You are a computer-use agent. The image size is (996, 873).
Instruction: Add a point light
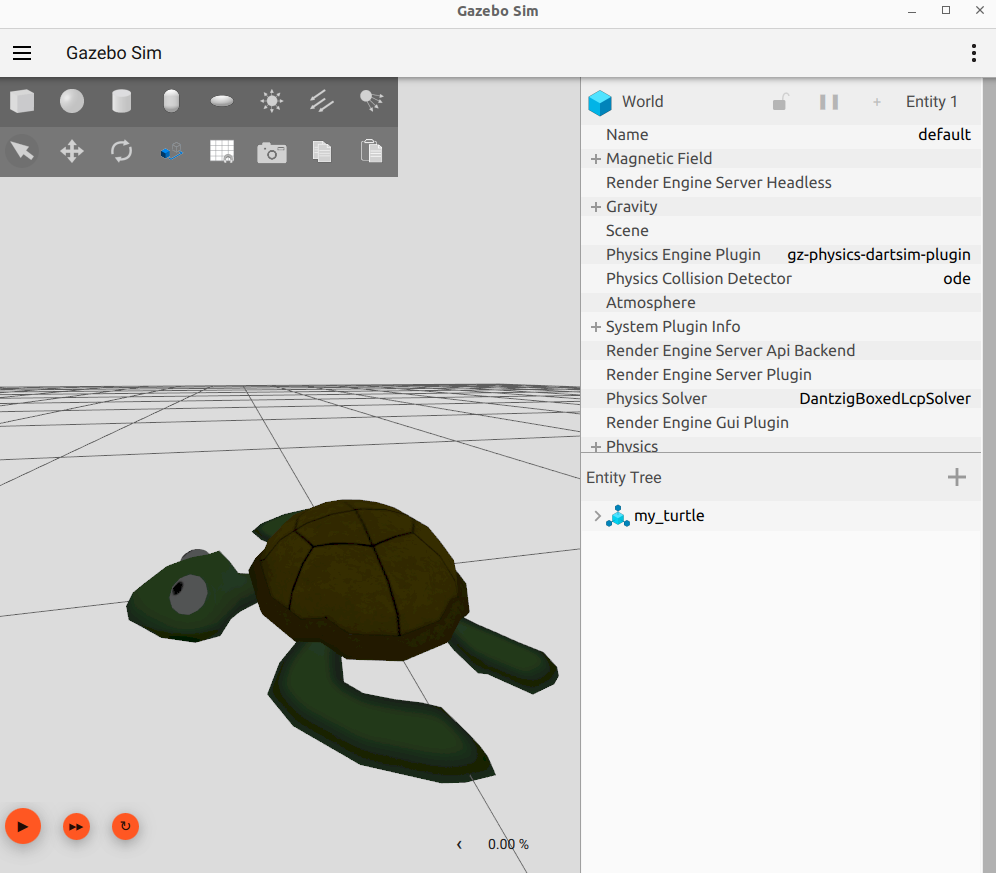pos(272,101)
